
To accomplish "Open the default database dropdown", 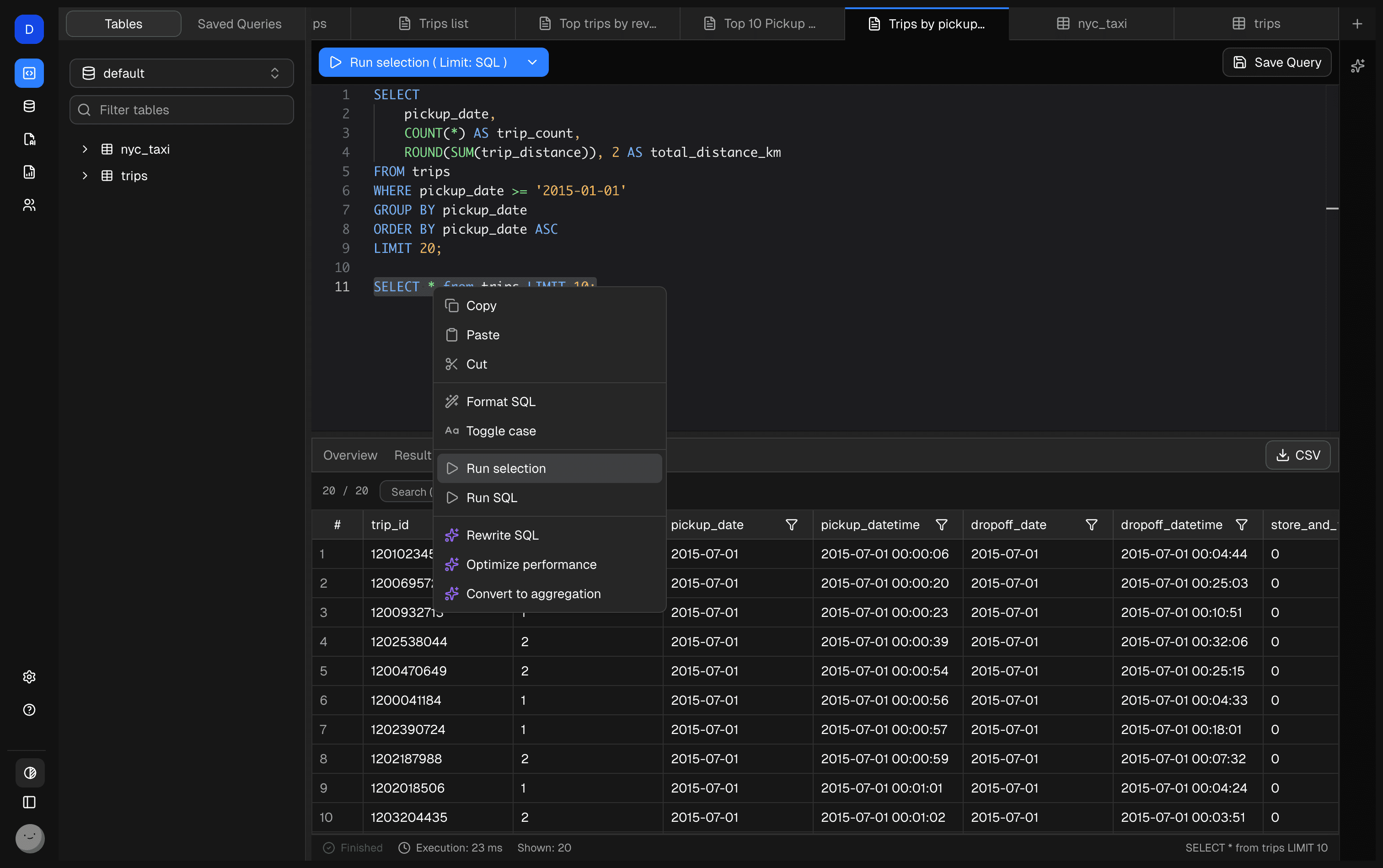I will pos(182,73).
